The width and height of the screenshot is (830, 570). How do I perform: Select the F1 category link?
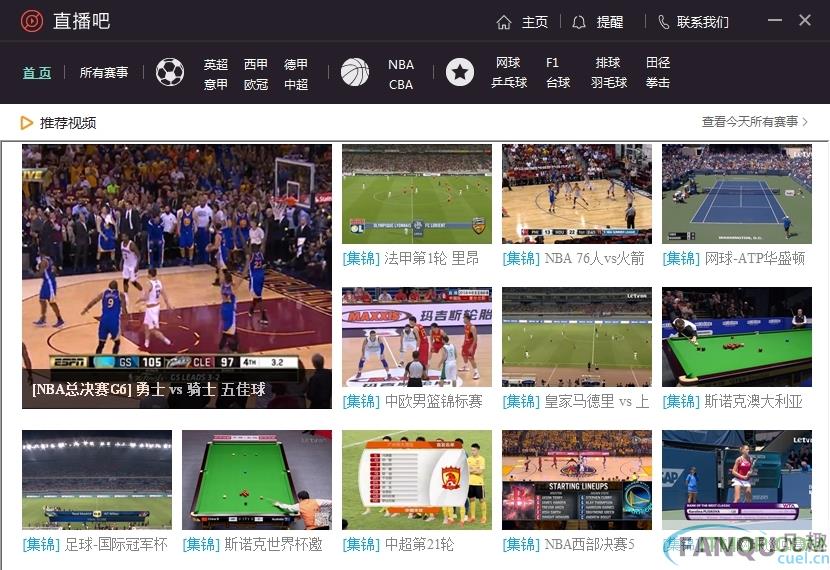(x=552, y=63)
